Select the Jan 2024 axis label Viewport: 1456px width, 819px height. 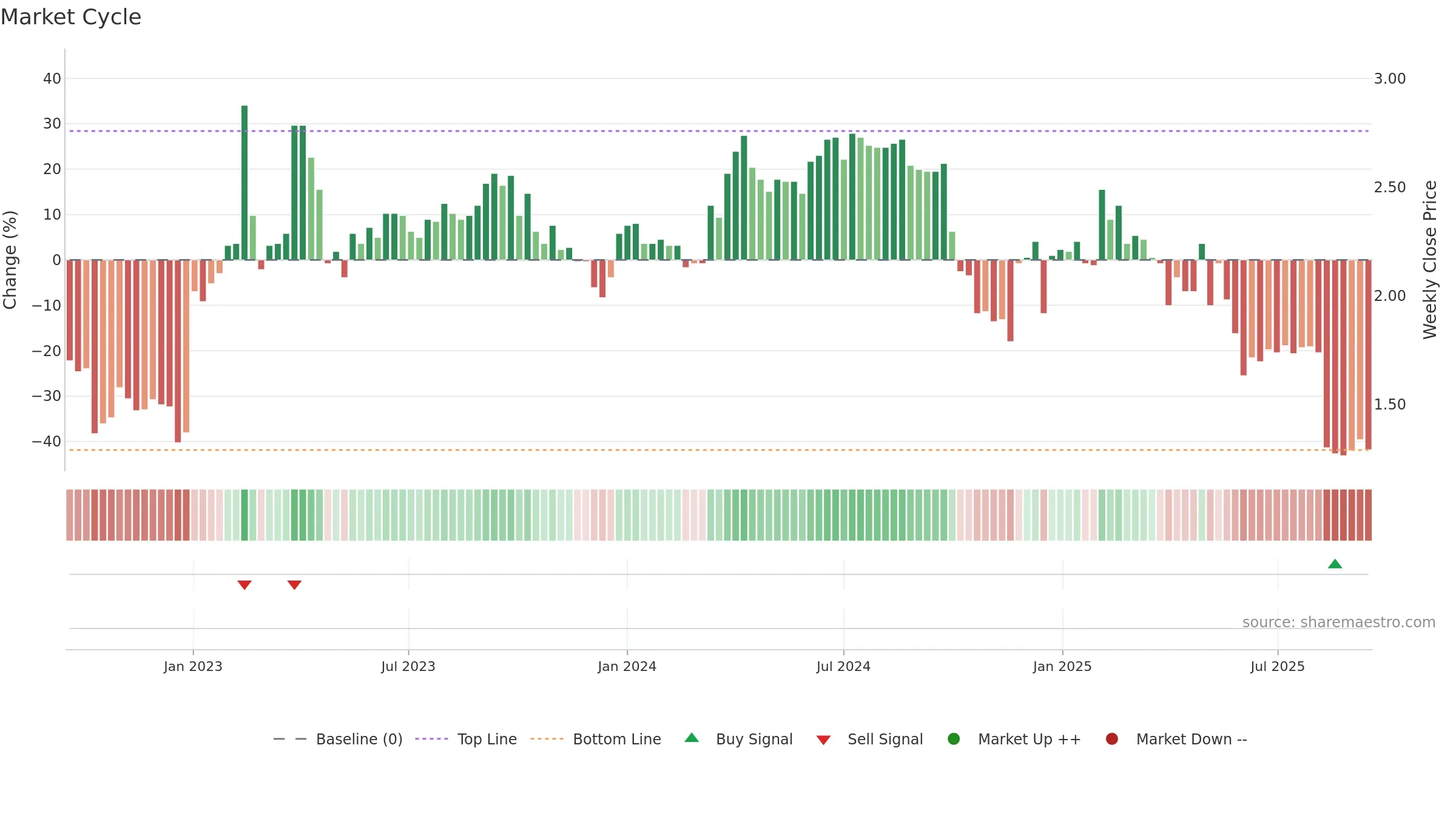tap(627, 666)
